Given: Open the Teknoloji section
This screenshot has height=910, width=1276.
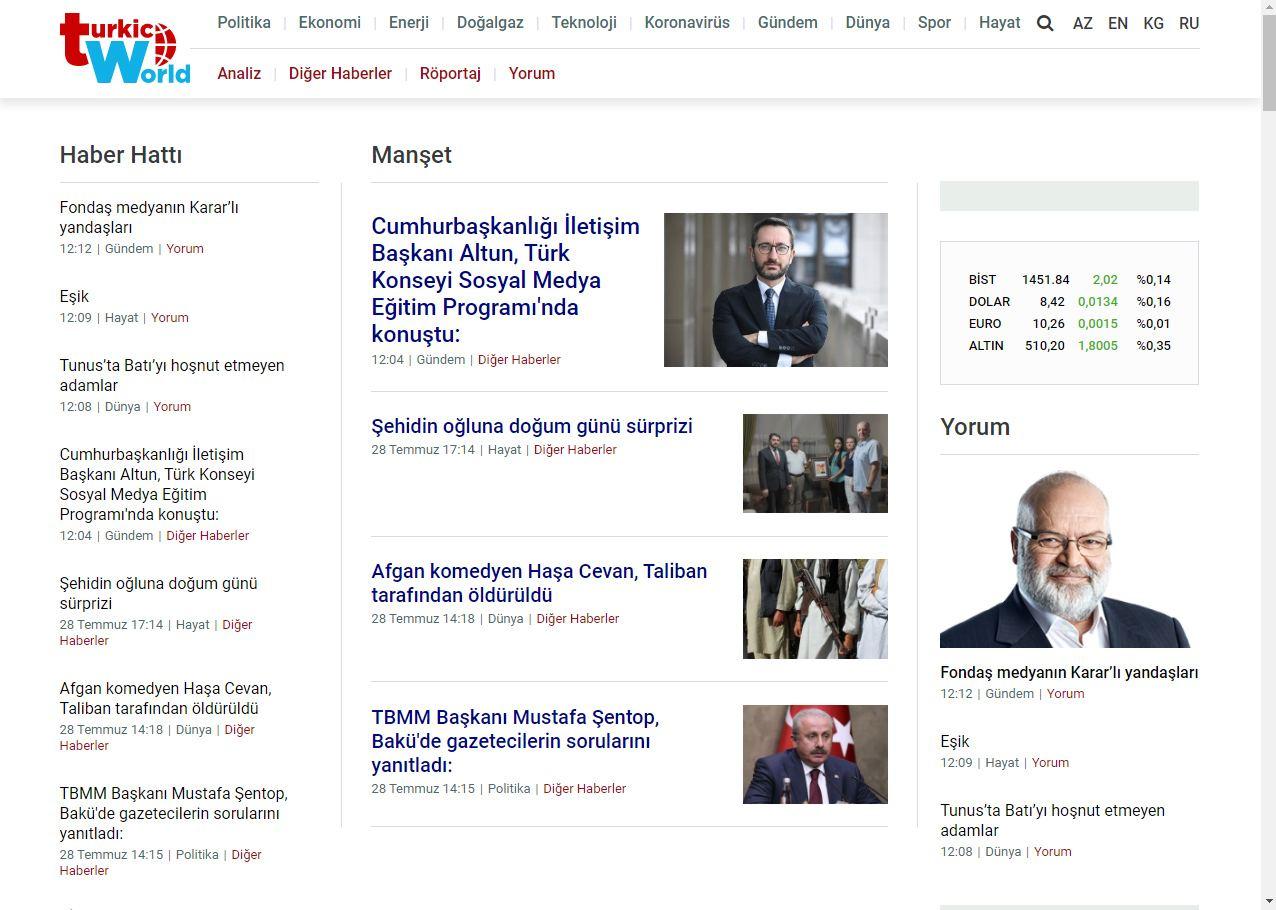Looking at the screenshot, I should (584, 22).
